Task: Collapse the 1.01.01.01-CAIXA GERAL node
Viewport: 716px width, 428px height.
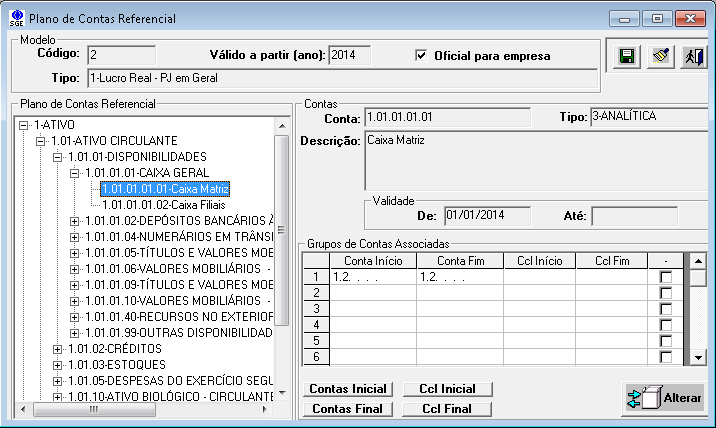Action: click(74, 173)
